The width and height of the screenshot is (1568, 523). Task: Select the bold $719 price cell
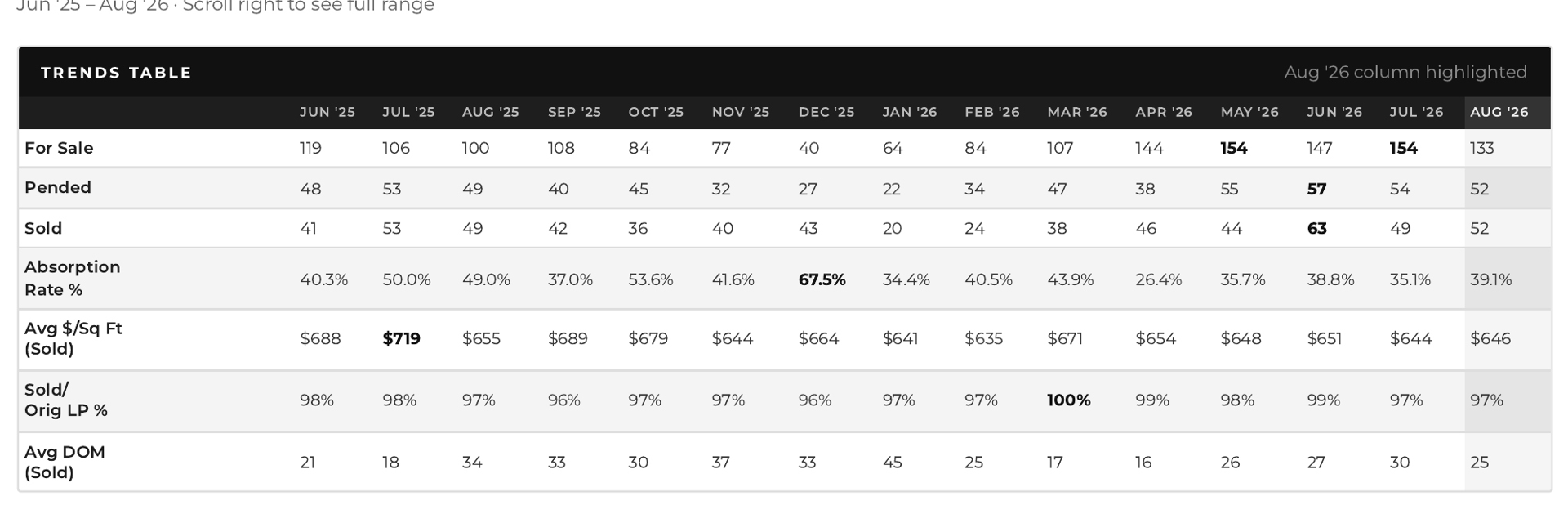401,338
